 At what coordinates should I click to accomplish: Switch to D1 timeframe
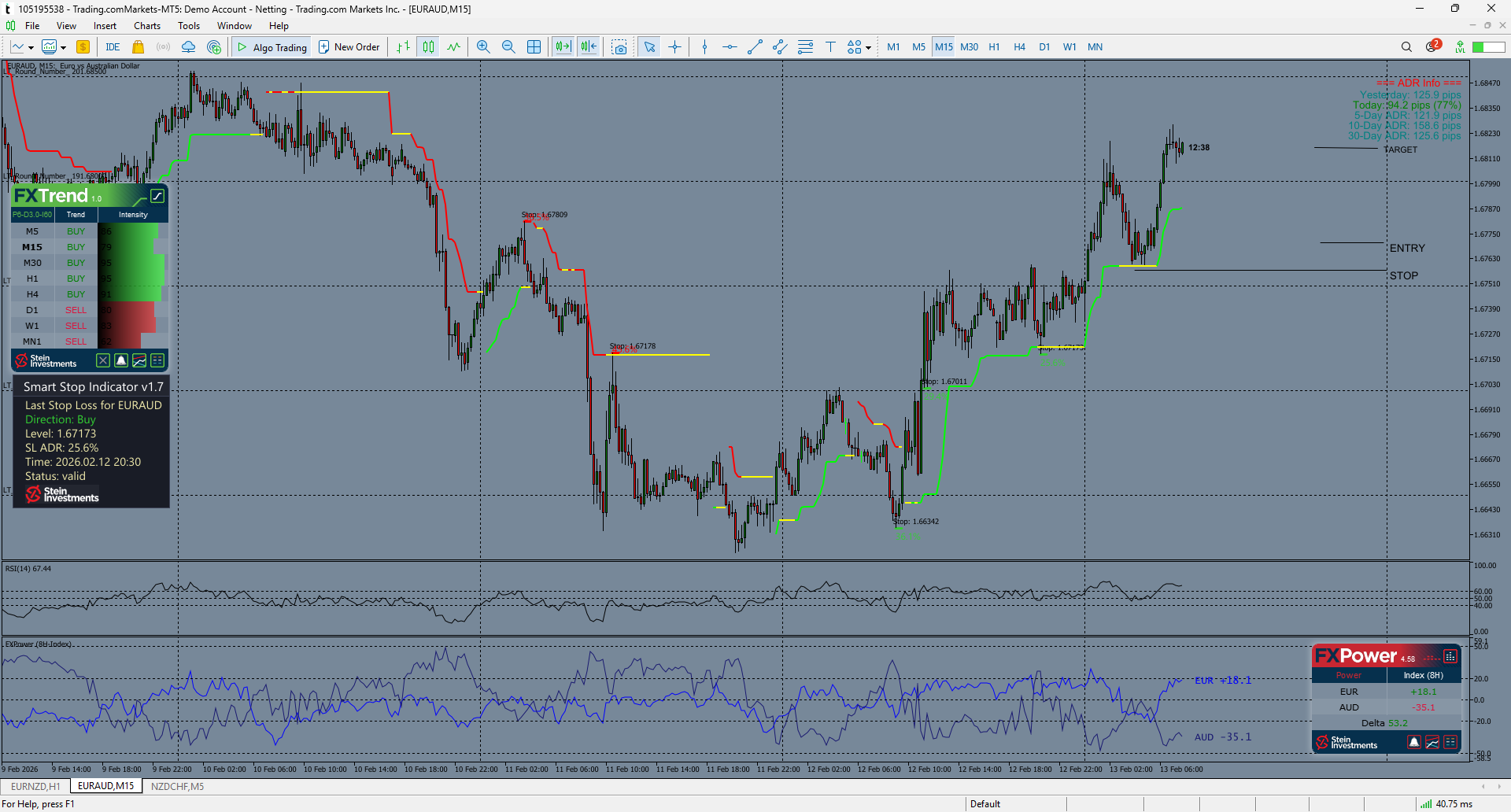click(1044, 47)
